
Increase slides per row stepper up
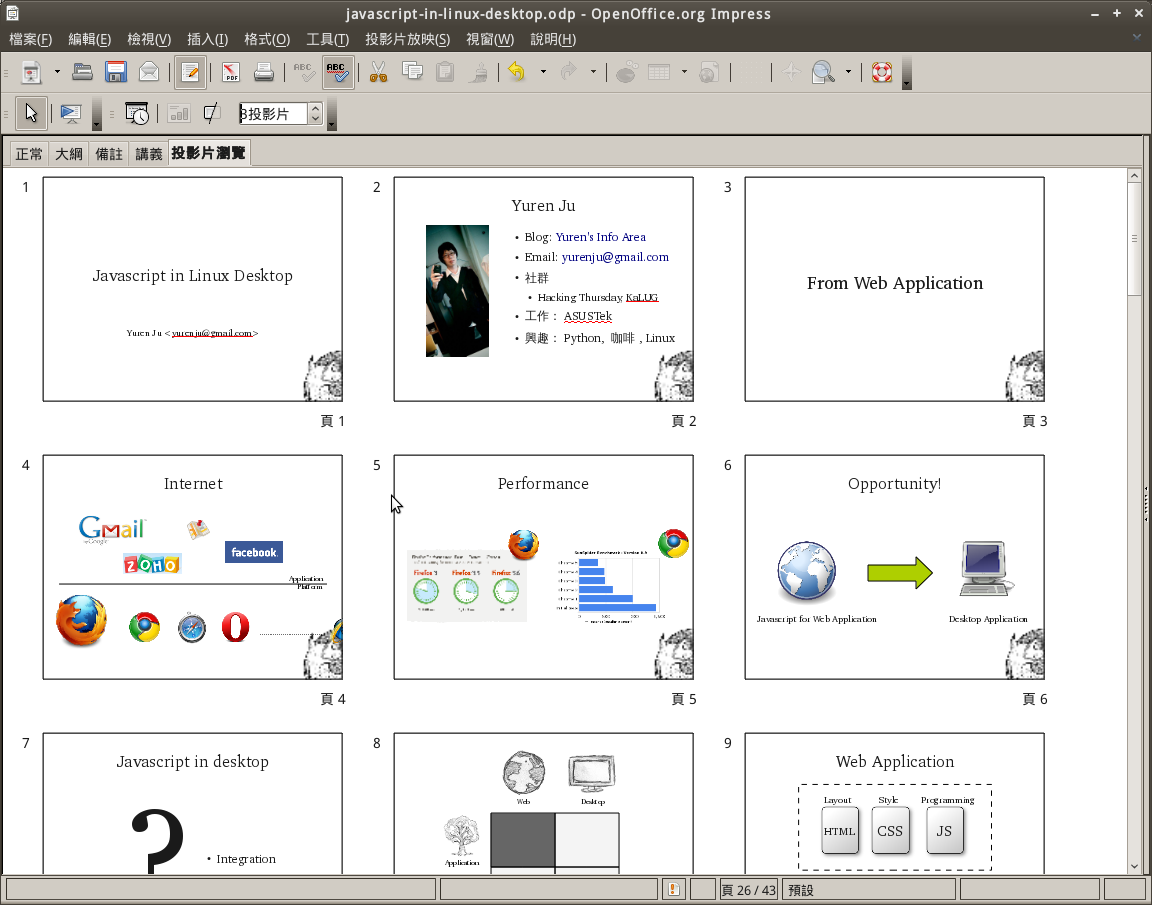(x=315, y=109)
